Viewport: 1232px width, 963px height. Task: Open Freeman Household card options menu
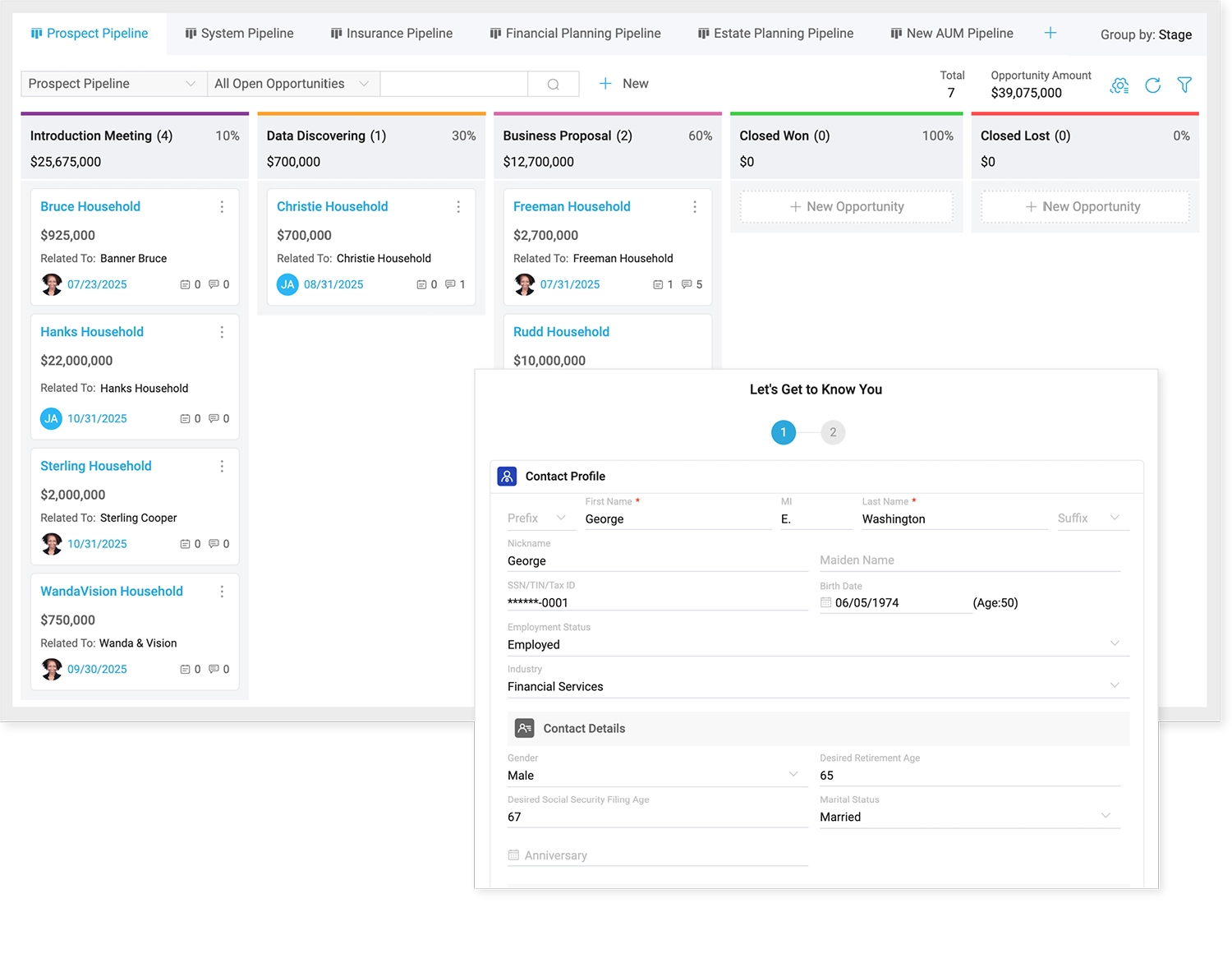coord(695,207)
